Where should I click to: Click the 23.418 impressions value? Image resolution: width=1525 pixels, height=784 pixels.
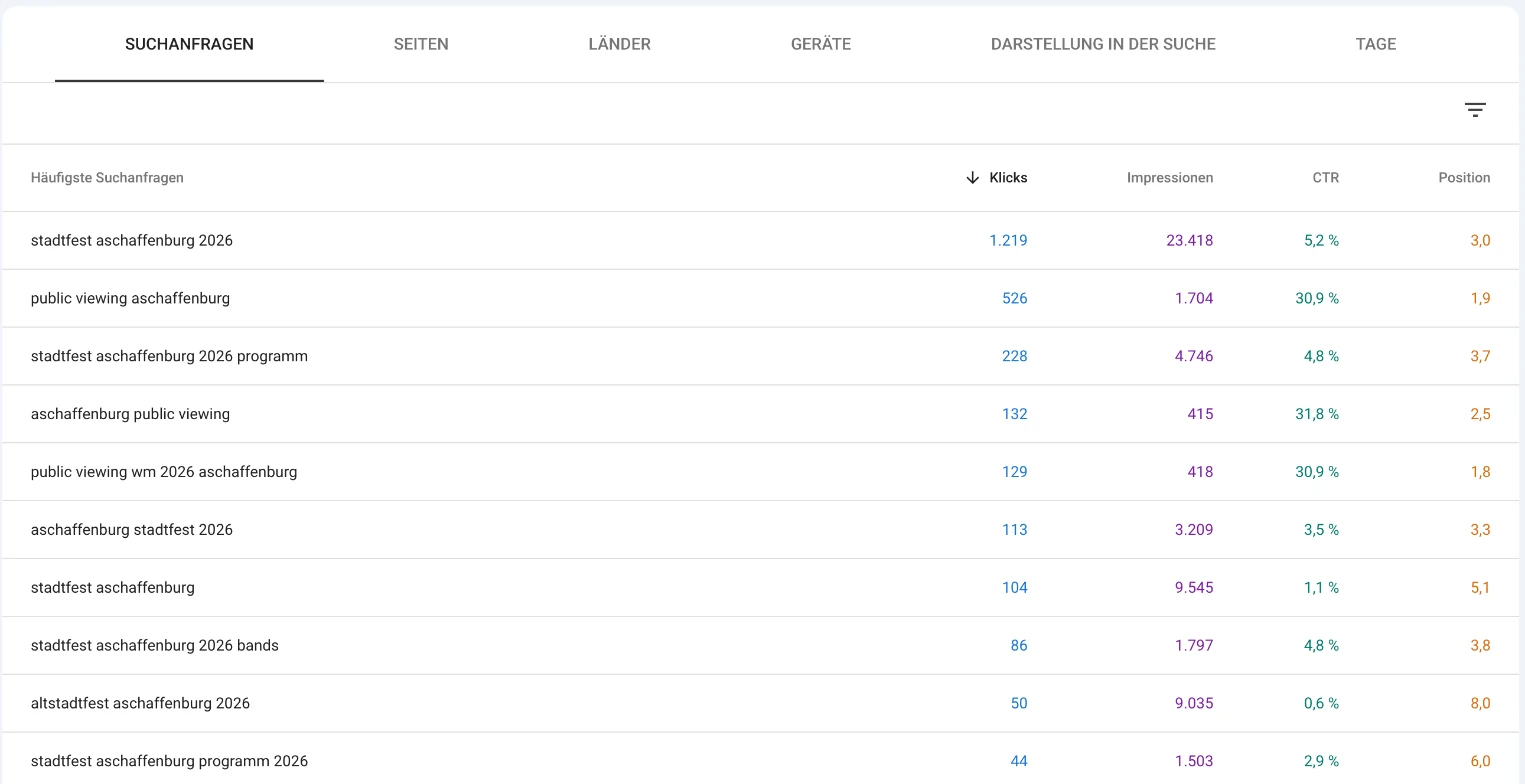tap(1190, 240)
